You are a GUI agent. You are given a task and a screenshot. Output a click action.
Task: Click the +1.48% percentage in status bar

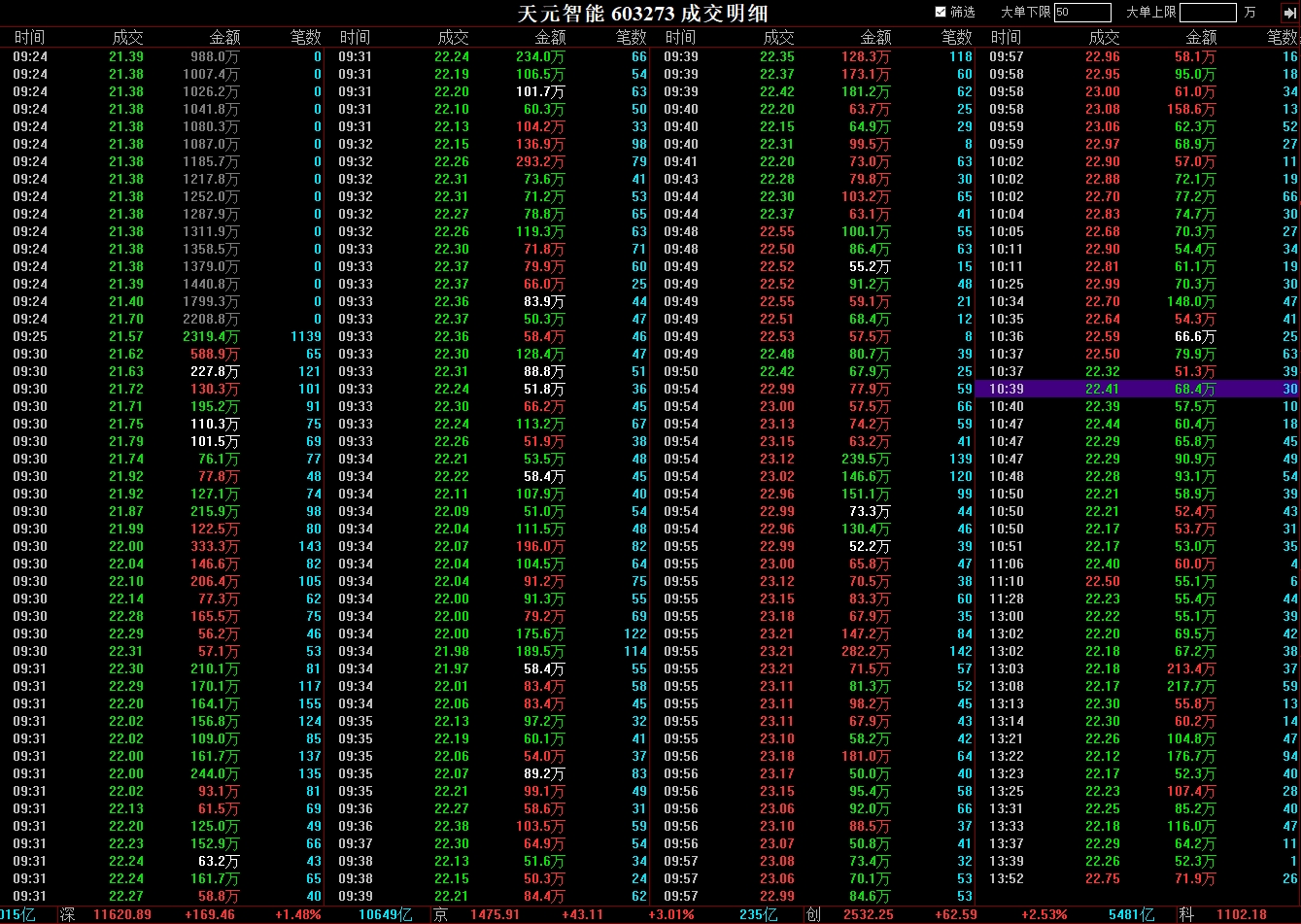(x=298, y=915)
